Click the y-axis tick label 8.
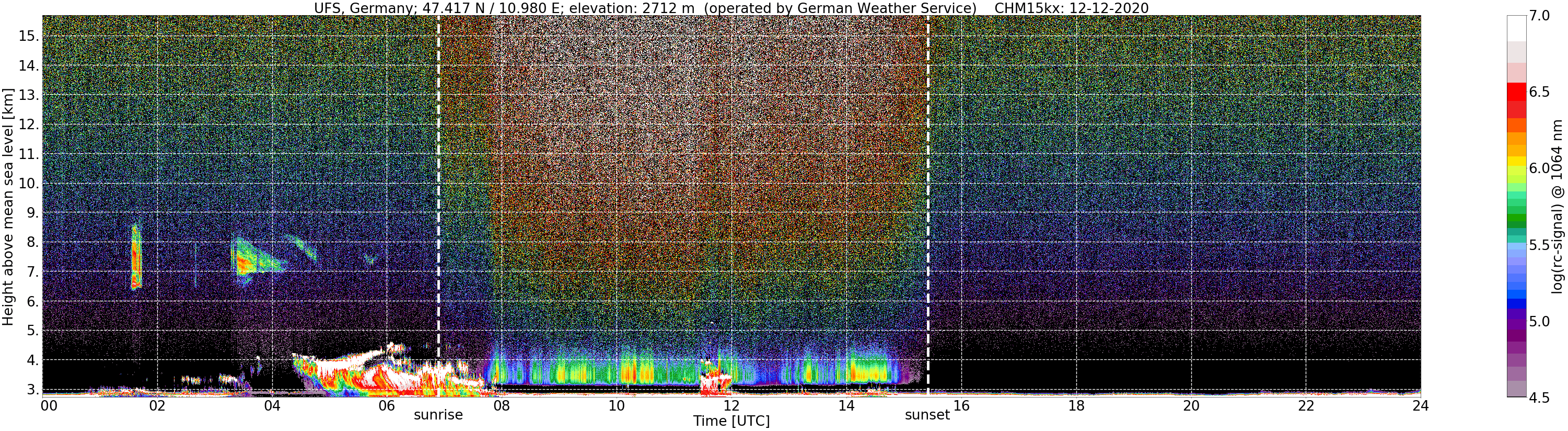The height and width of the screenshot is (431, 1568). pos(33,243)
